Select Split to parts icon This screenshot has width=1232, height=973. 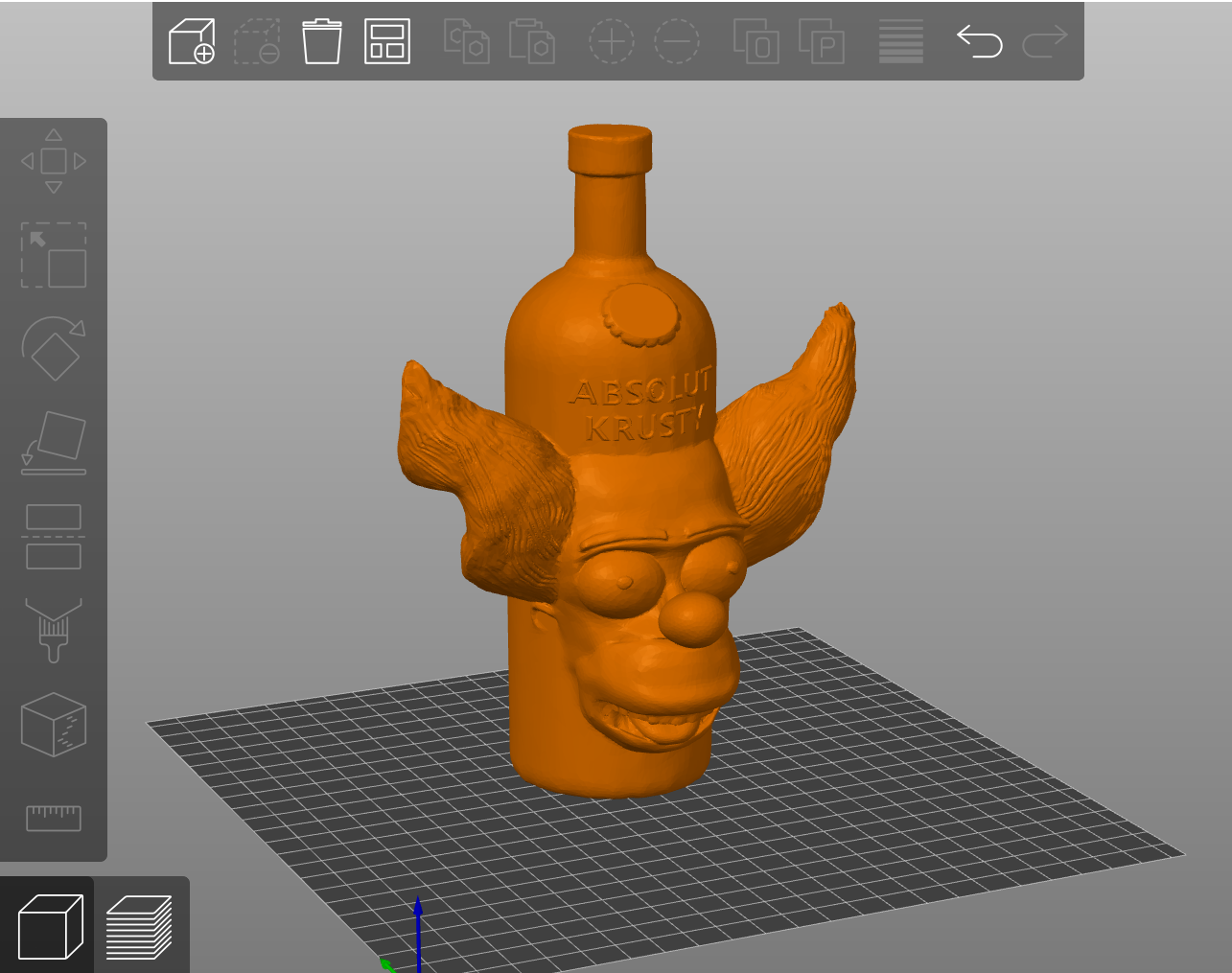pos(822,41)
